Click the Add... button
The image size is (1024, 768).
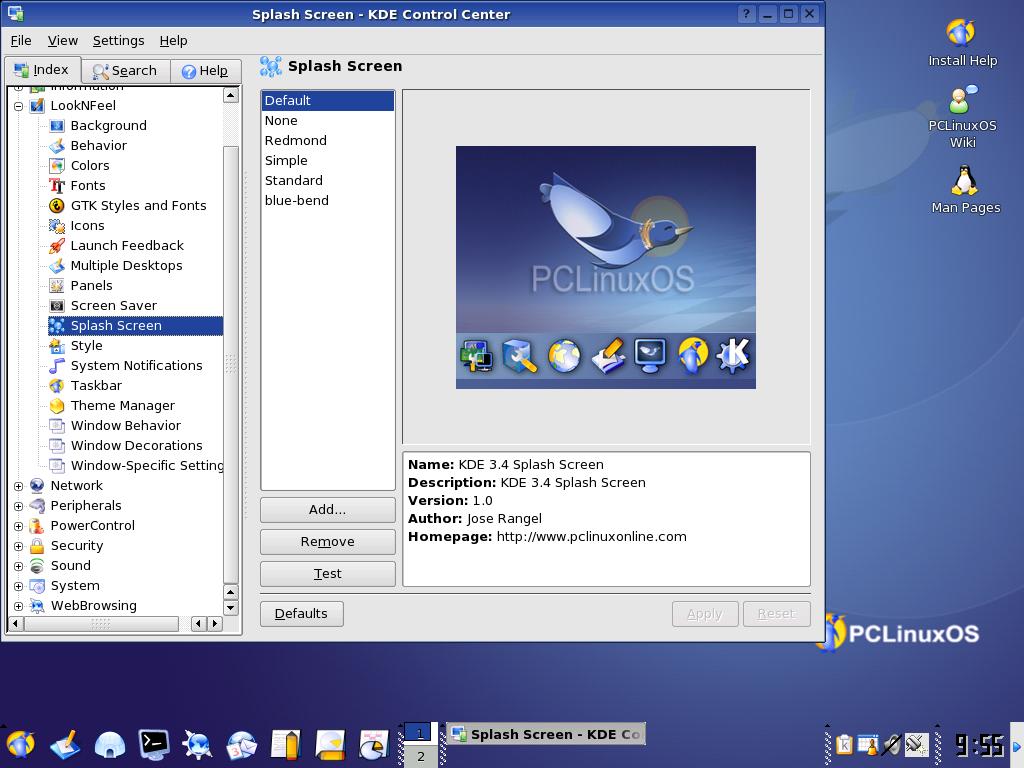(327, 509)
